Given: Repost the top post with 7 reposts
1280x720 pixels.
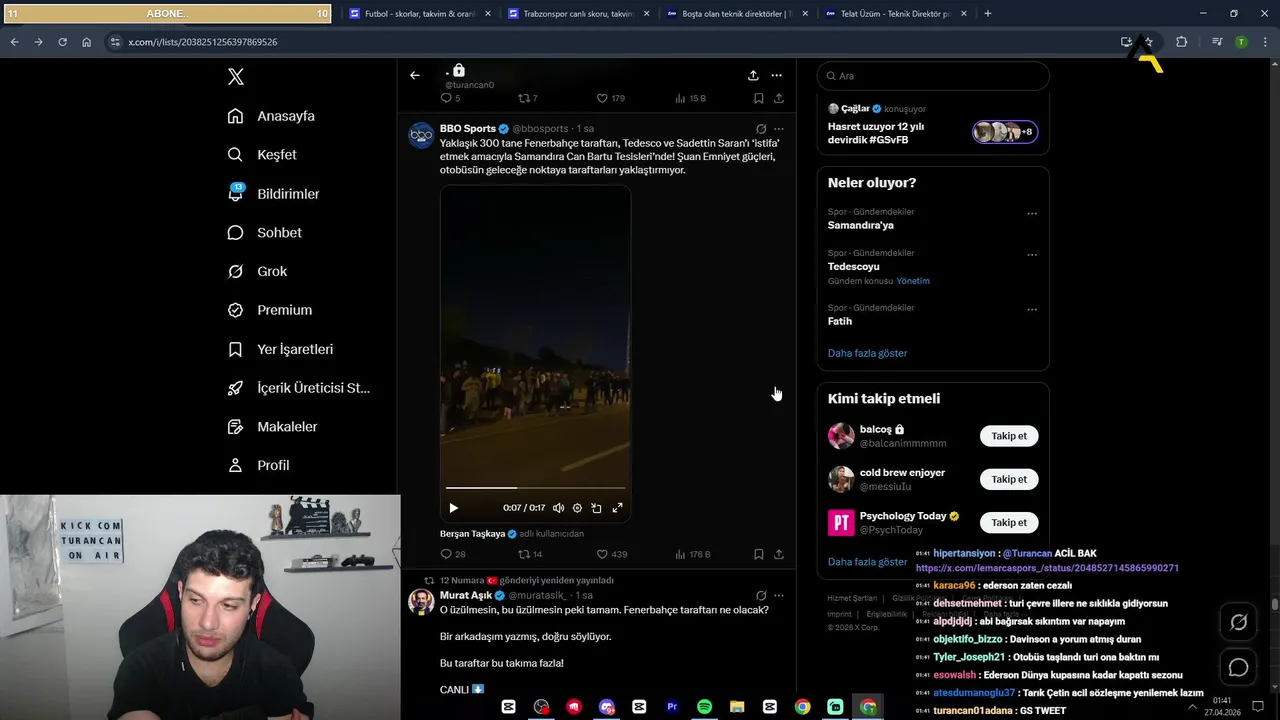Looking at the screenshot, I should 527,98.
